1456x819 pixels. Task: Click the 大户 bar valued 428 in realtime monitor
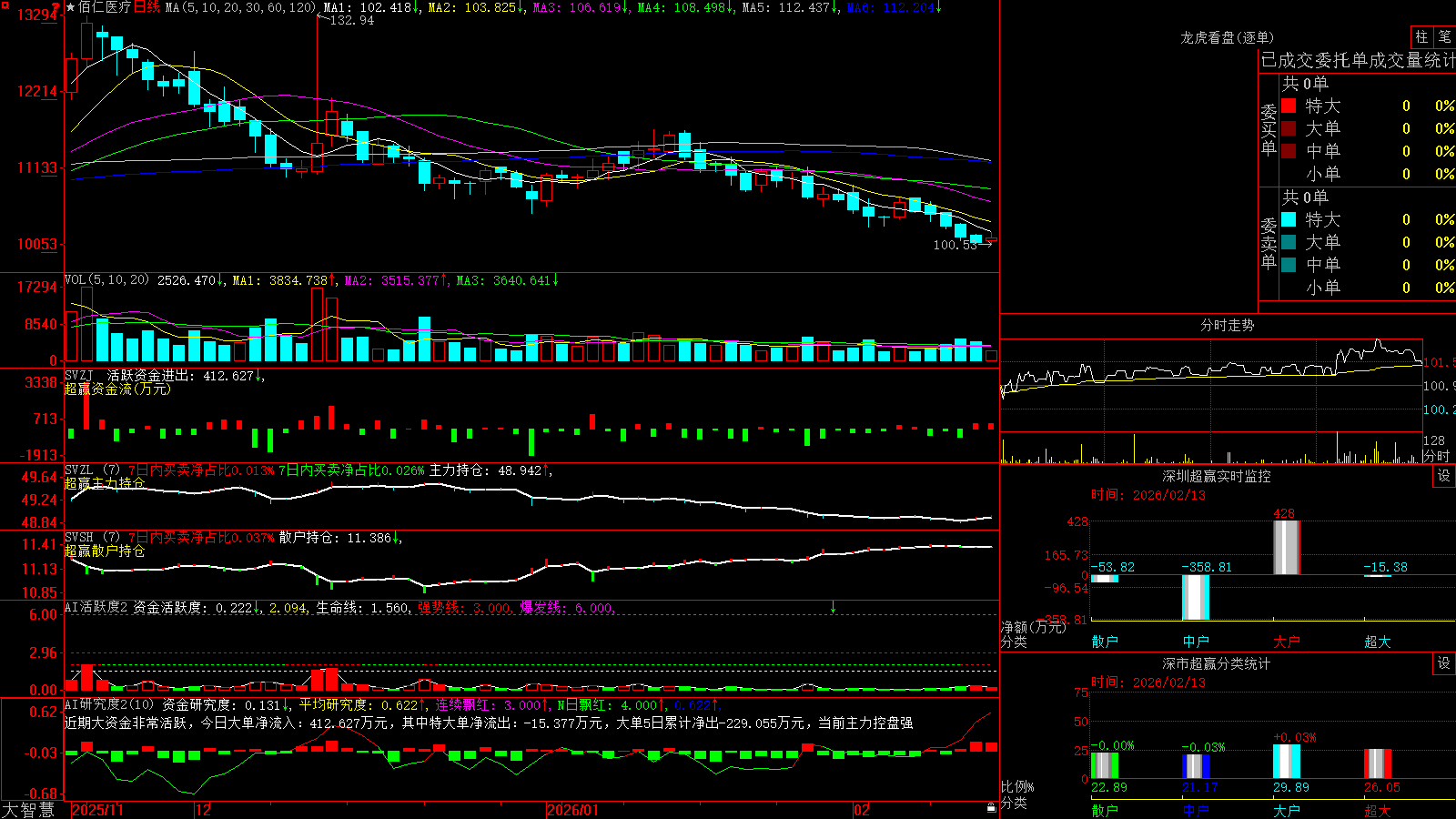click(x=1286, y=547)
